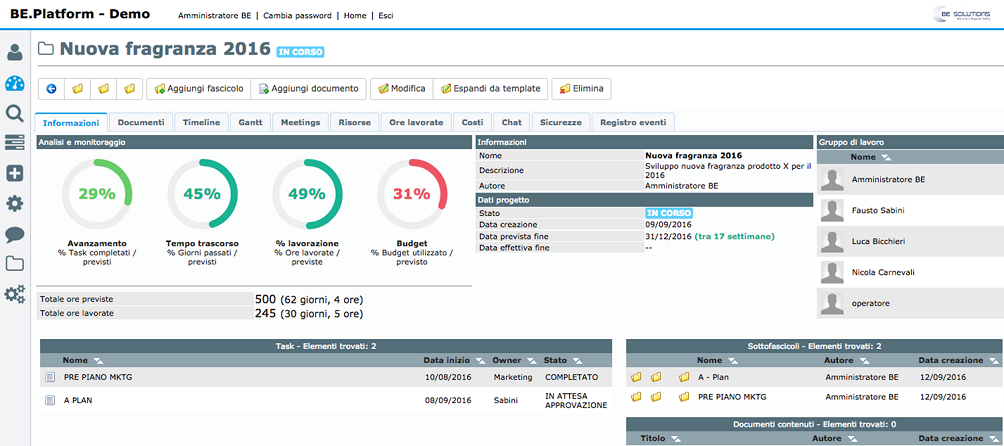Click the middle folder icon in toolbar
This screenshot has height=446, width=1004.
point(104,89)
